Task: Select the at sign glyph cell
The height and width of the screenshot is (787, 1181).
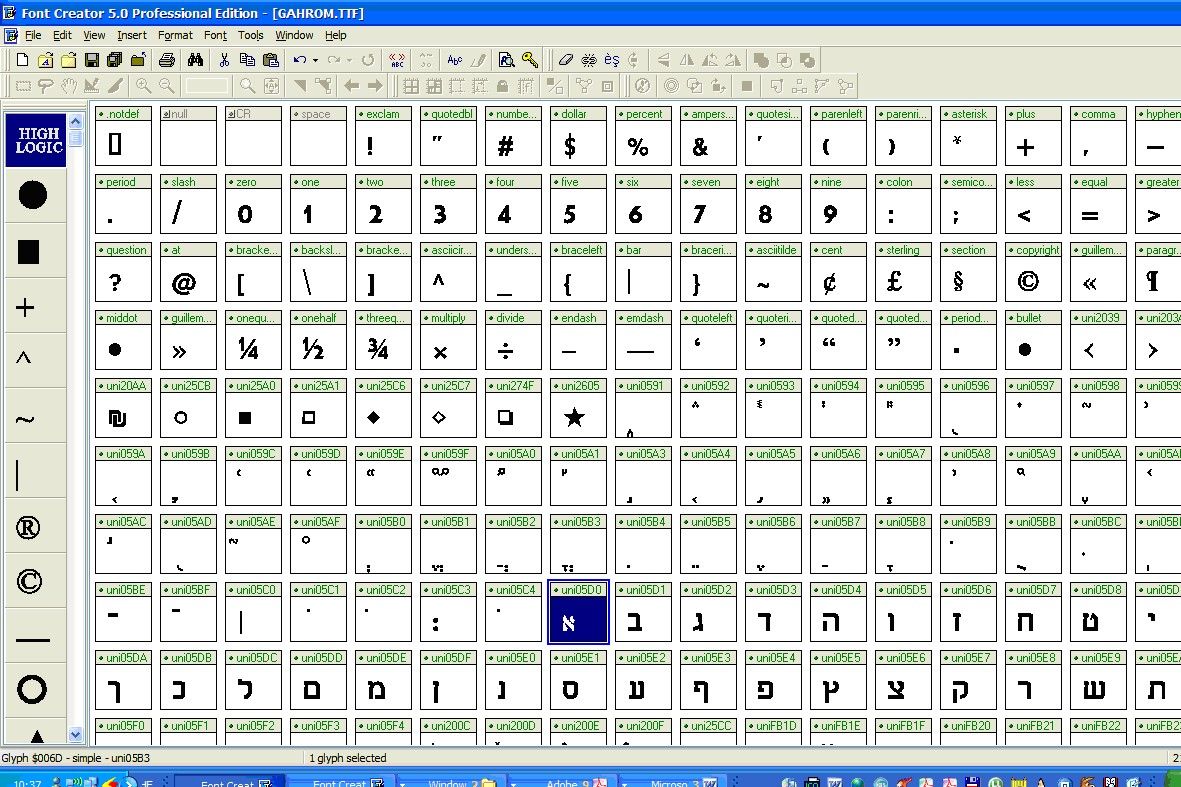Action: [x=188, y=272]
